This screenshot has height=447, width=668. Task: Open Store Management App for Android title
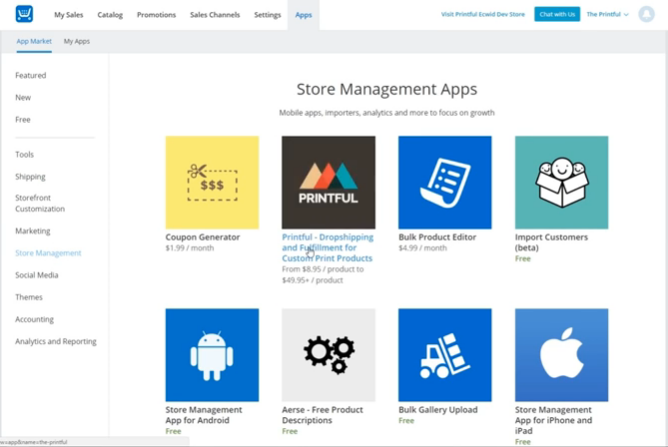click(204, 415)
